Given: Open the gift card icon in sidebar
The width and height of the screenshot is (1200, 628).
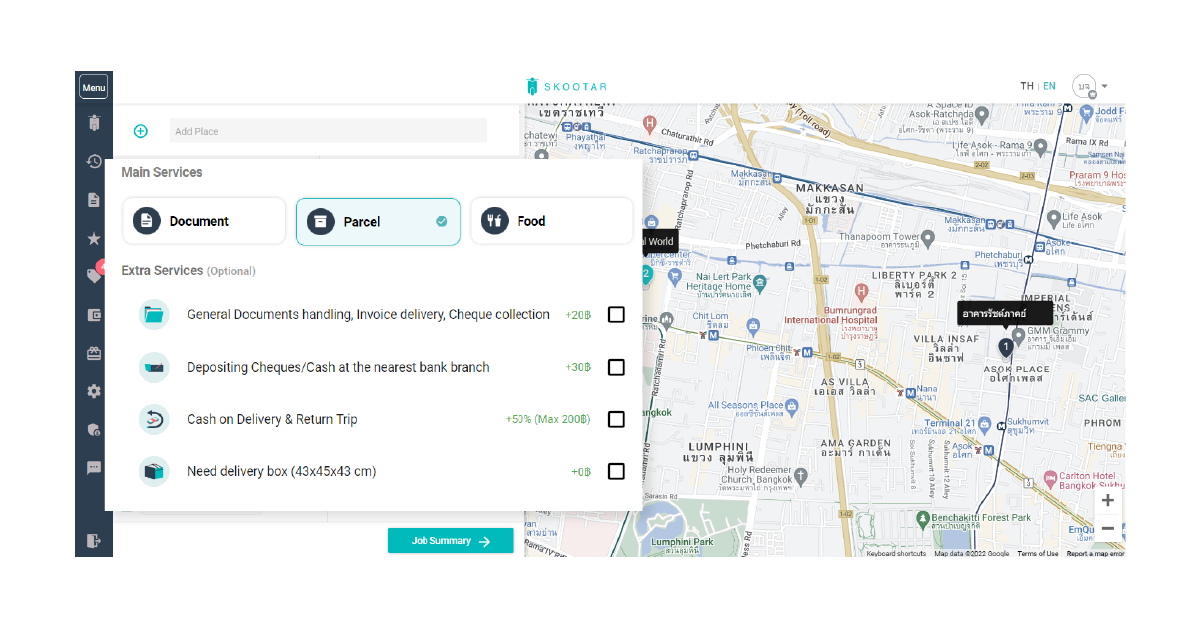Looking at the screenshot, I should (94, 352).
